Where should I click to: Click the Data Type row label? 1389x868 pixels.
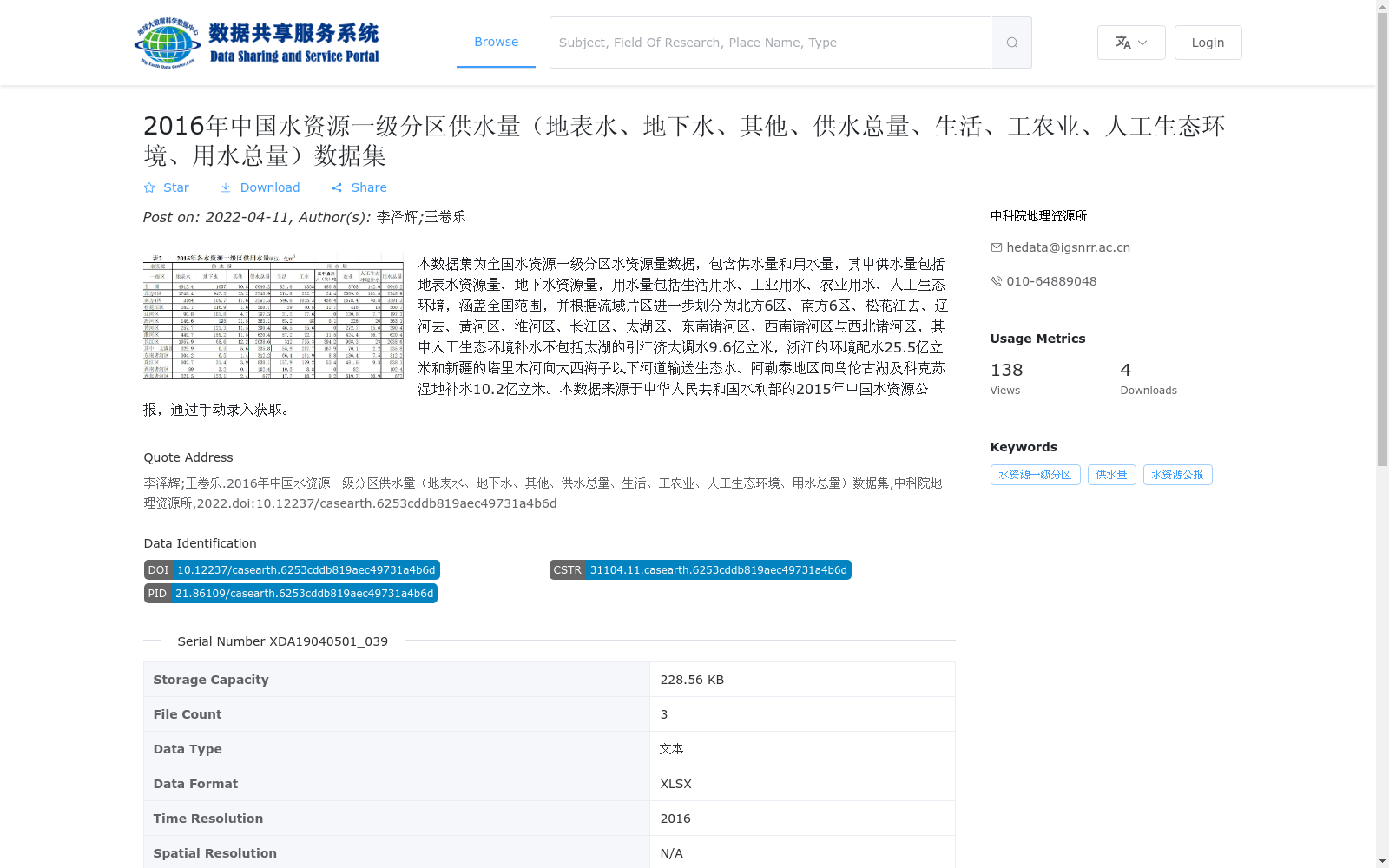point(188,749)
